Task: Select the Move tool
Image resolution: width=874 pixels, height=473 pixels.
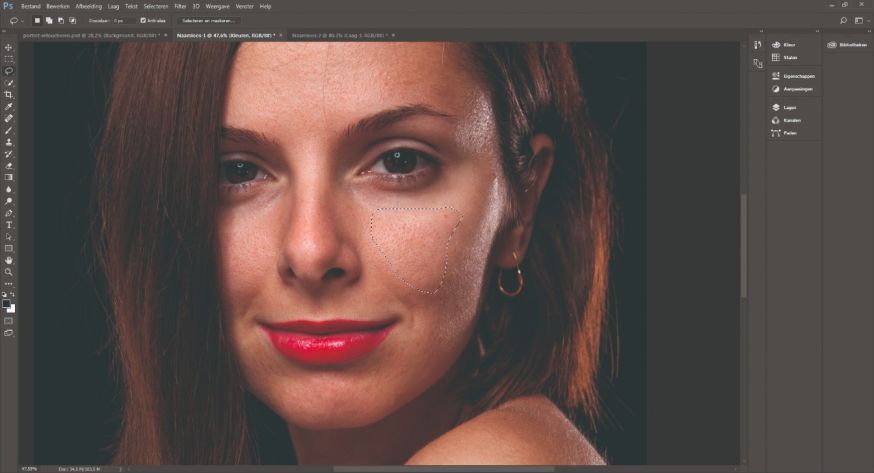Action: click(9, 47)
